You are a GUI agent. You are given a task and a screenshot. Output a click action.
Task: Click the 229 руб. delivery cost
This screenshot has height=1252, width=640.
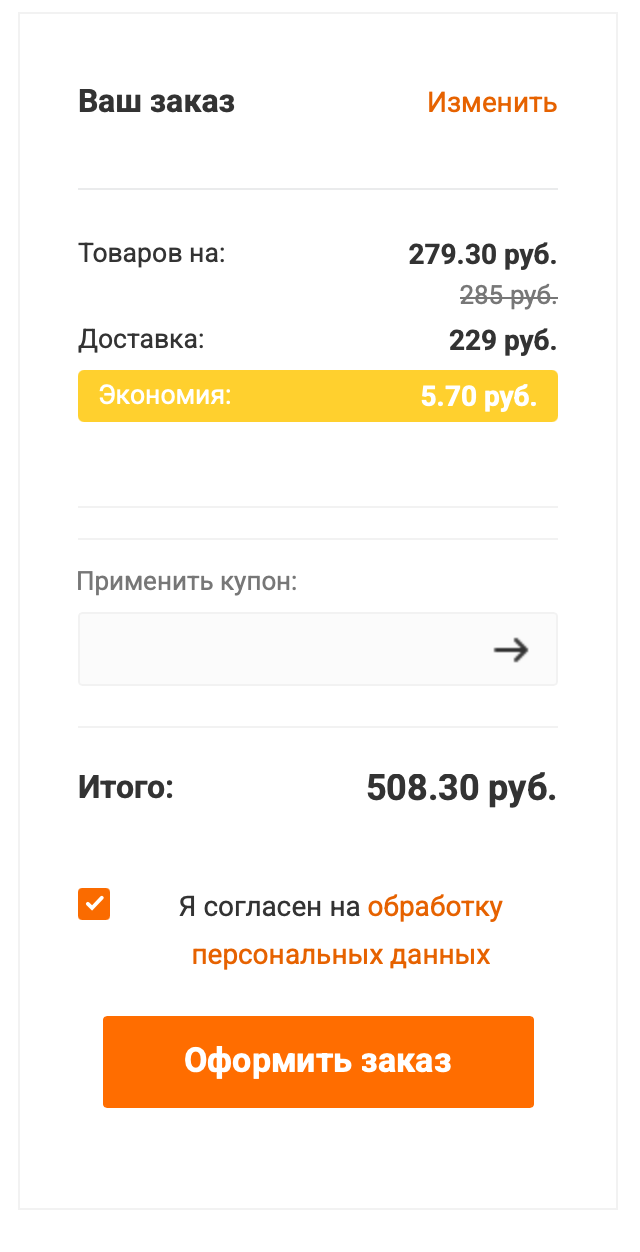[502, 340]
